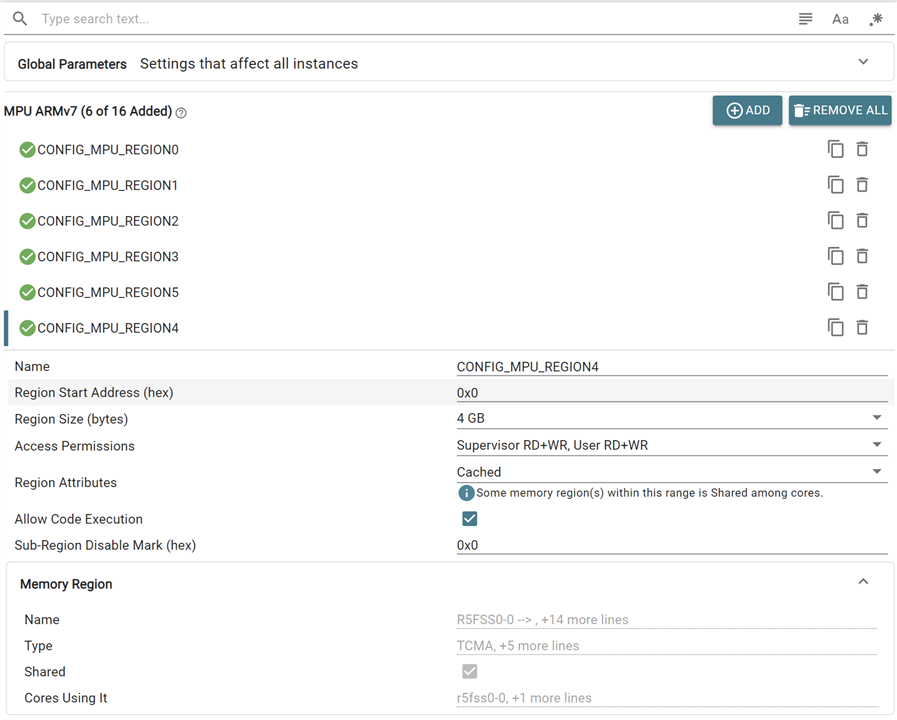Click the match case Aa icon
Viewport: 897px width, 720px height.
click(840, 19)
